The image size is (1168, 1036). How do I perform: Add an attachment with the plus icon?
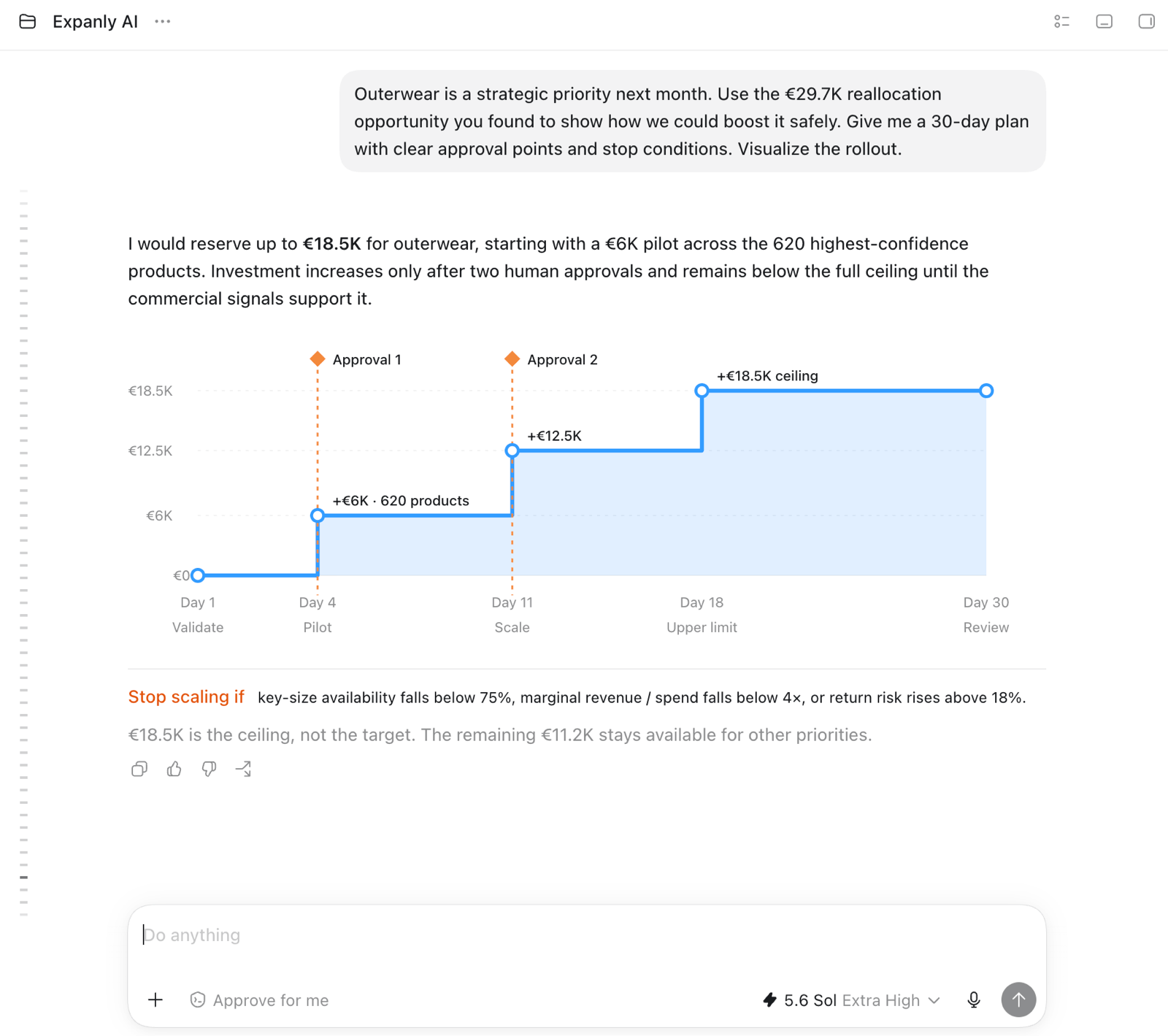pos(155,999)
